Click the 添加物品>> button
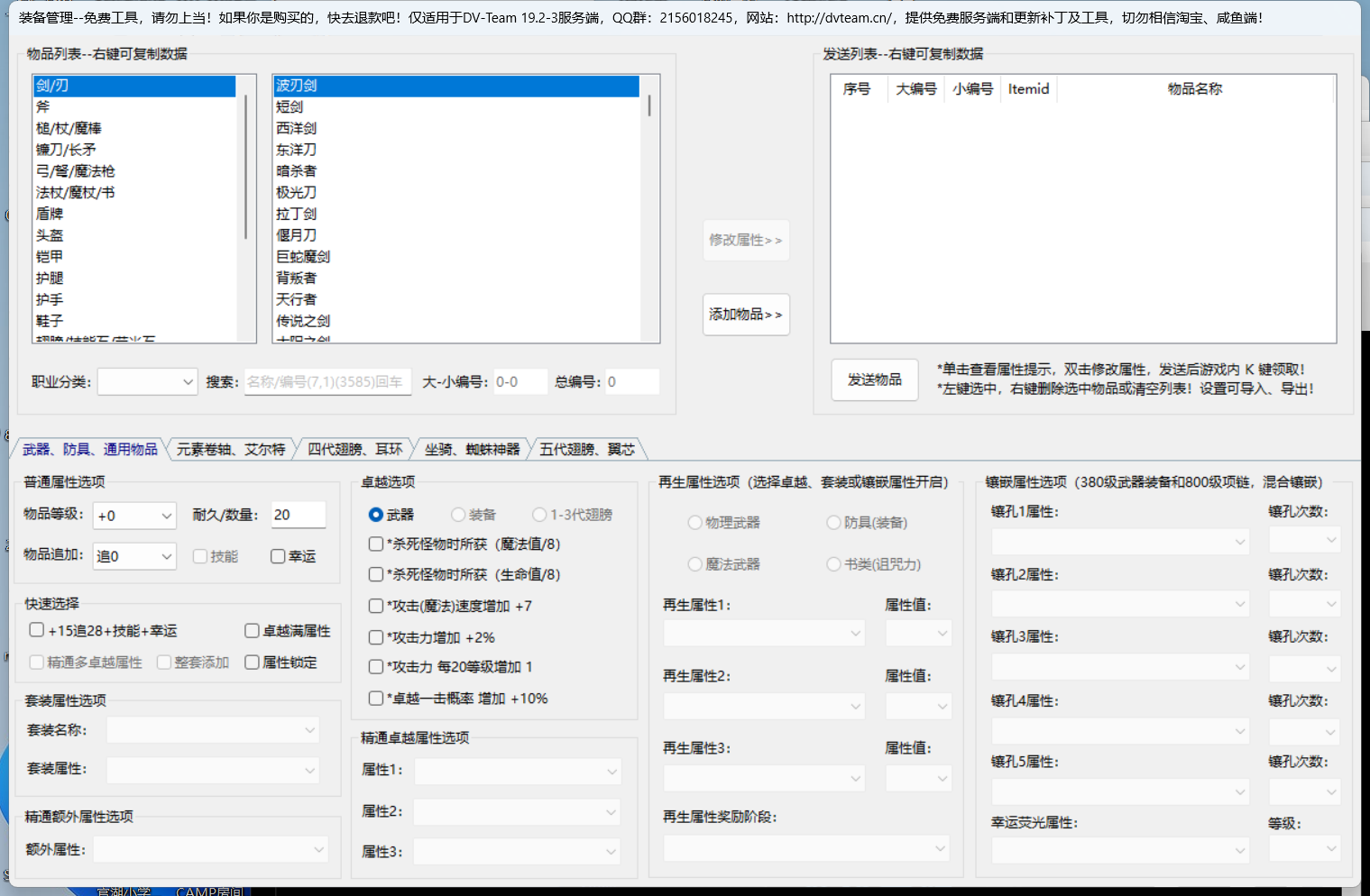Screen dimensions: 1370x896 click(746, 315)
